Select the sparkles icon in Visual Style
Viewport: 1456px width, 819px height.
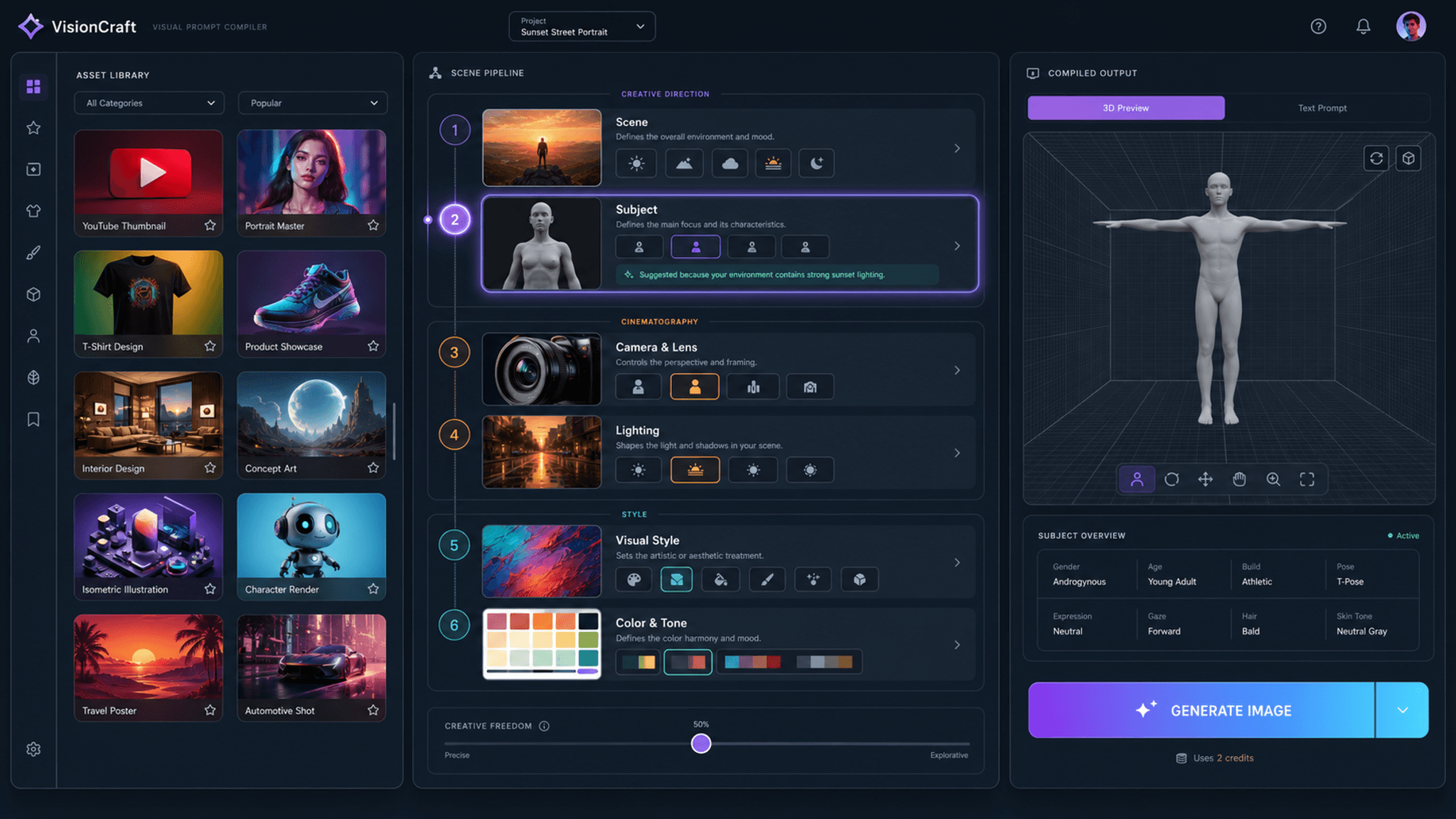click(813, 579)
